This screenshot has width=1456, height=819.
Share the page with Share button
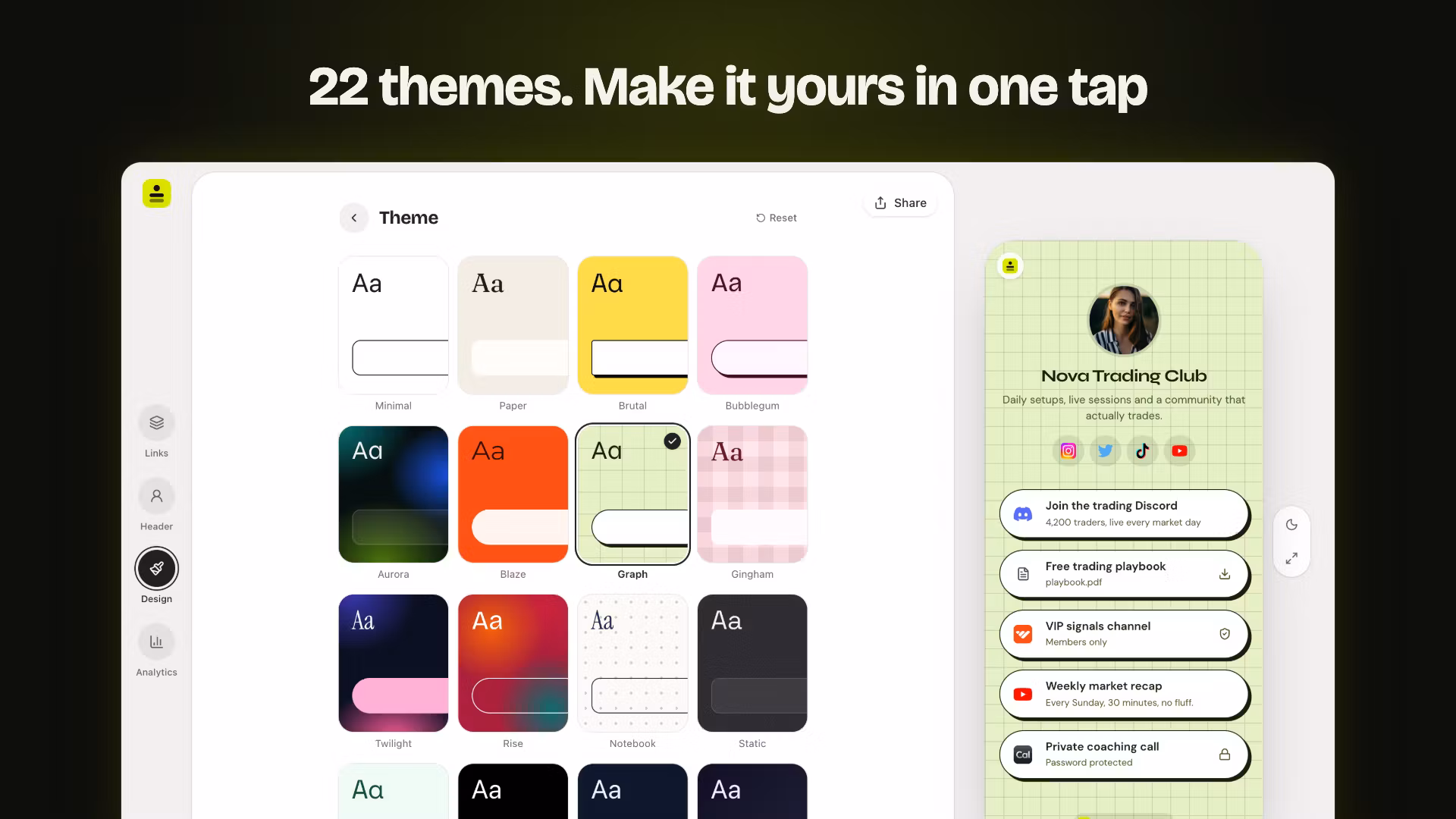tap(900, 203)
